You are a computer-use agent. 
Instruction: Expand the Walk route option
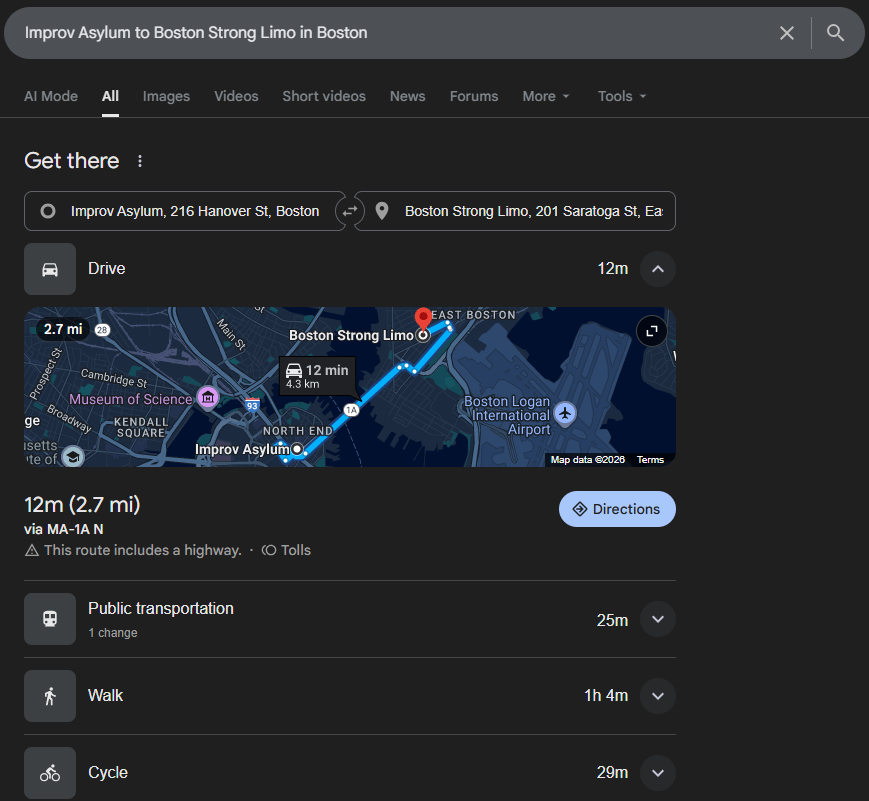tap(657, 696)
